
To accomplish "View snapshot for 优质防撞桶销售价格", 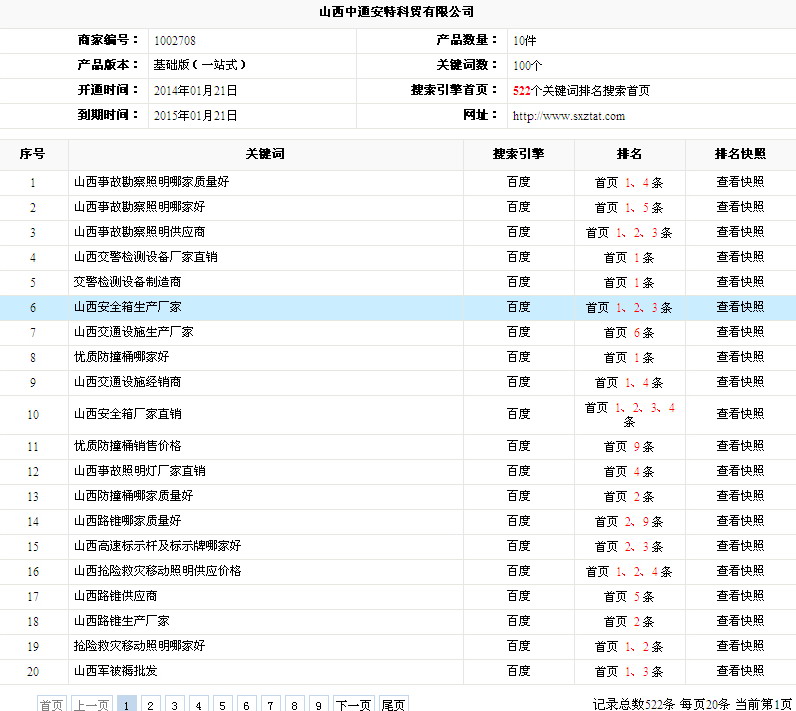I will [740, 446].
